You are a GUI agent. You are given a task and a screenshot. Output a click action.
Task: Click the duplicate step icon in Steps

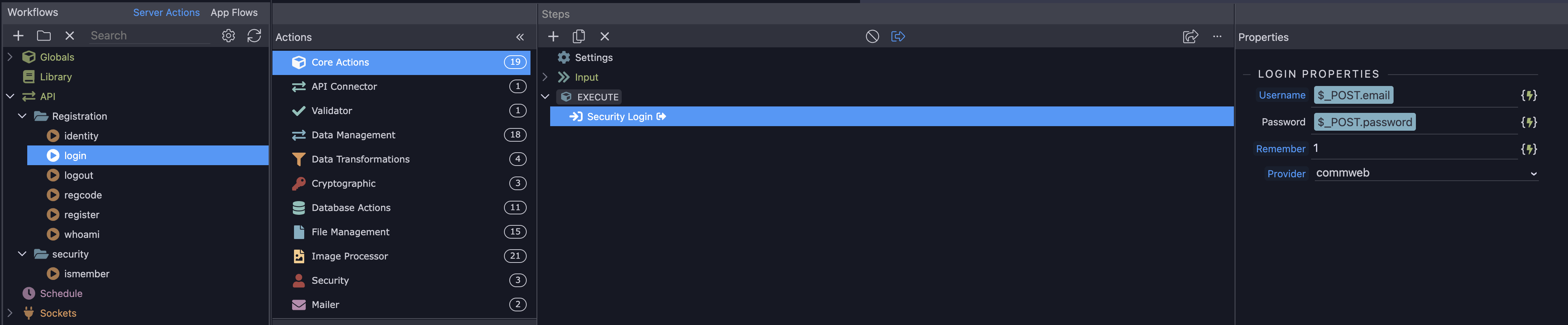(x=579, y=37)
